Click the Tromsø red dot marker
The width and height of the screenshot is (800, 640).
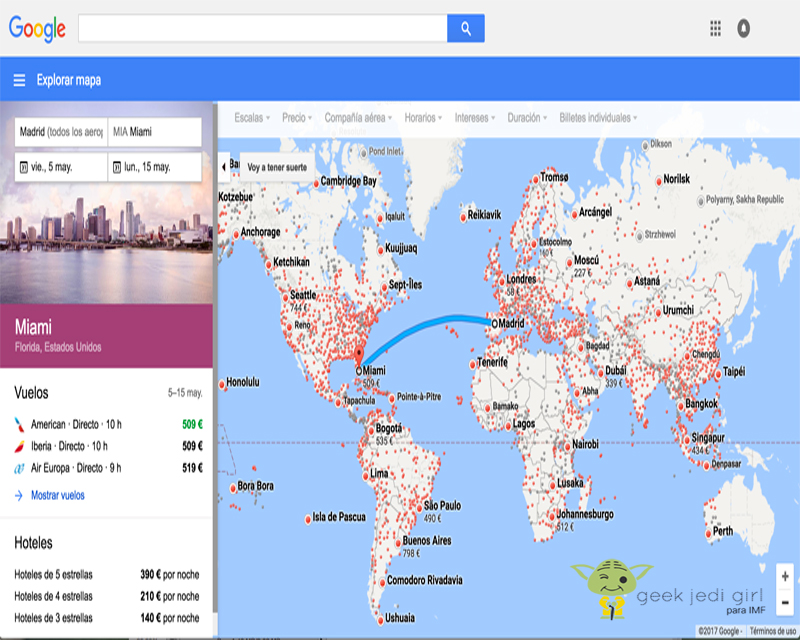click(x=536, y=179)
